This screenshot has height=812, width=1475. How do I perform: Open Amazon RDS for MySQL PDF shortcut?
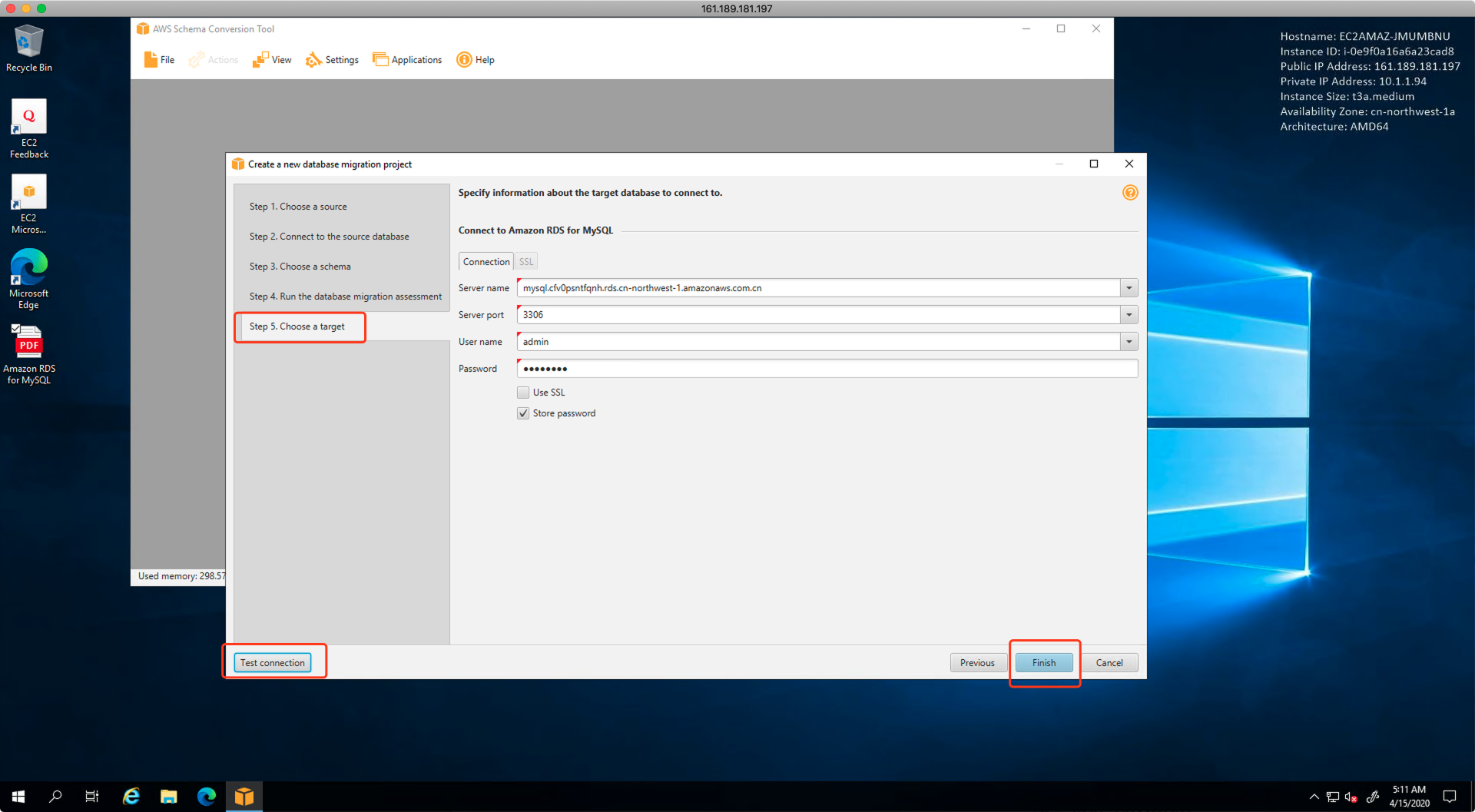click(28, 354)
